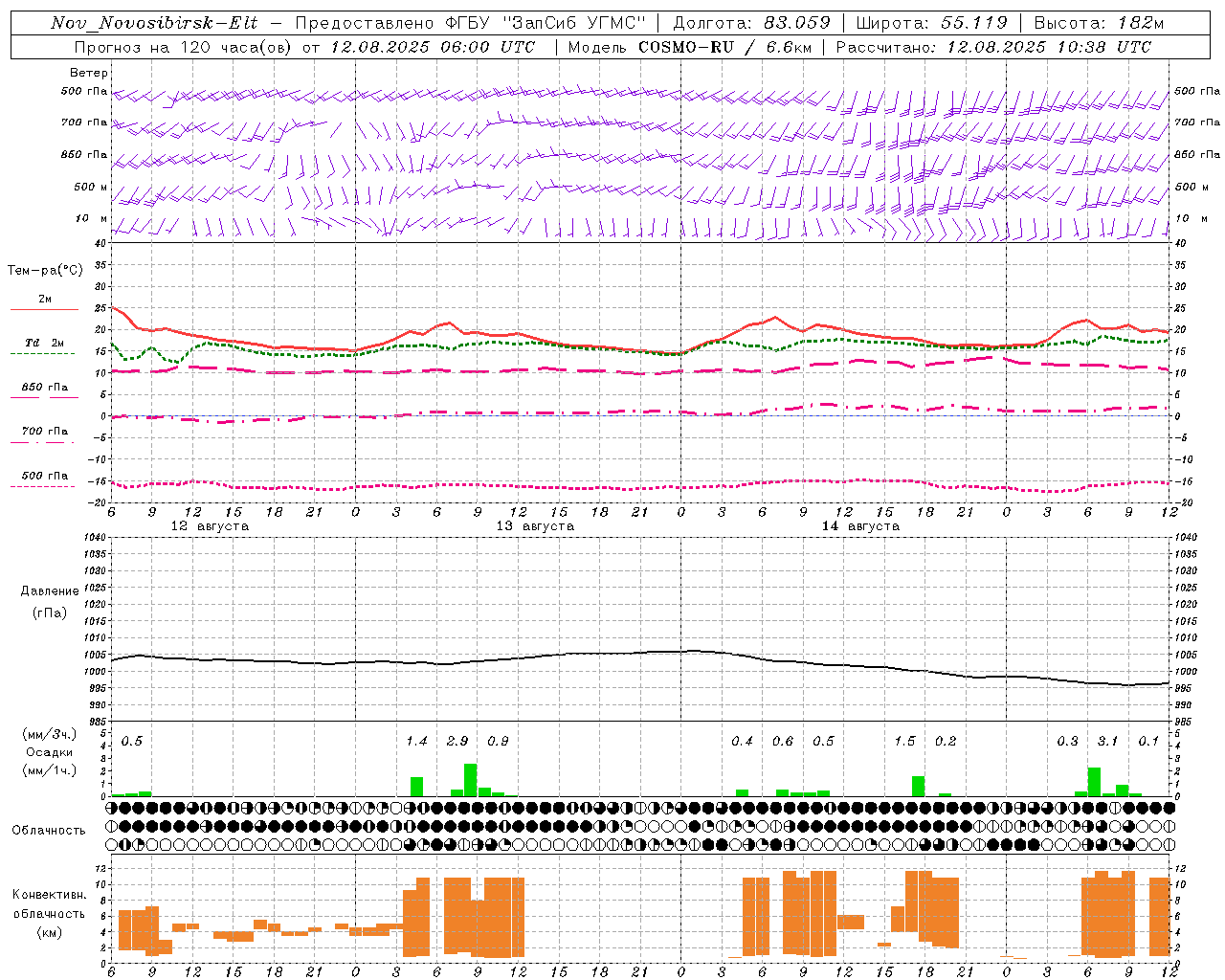1225x980 pixels.
Task: Click the 0.1 three-hour precipitation value
Action: [1148, 741]
